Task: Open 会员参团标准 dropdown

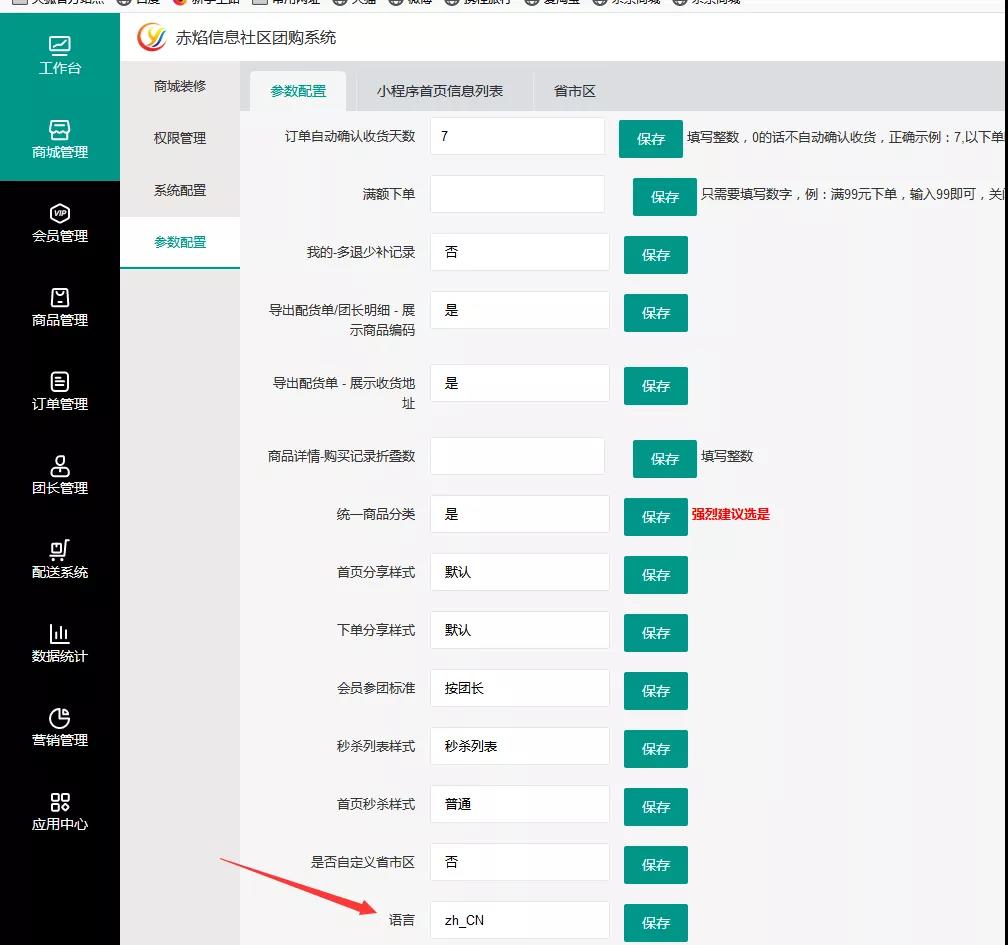Action: [520, 688]
